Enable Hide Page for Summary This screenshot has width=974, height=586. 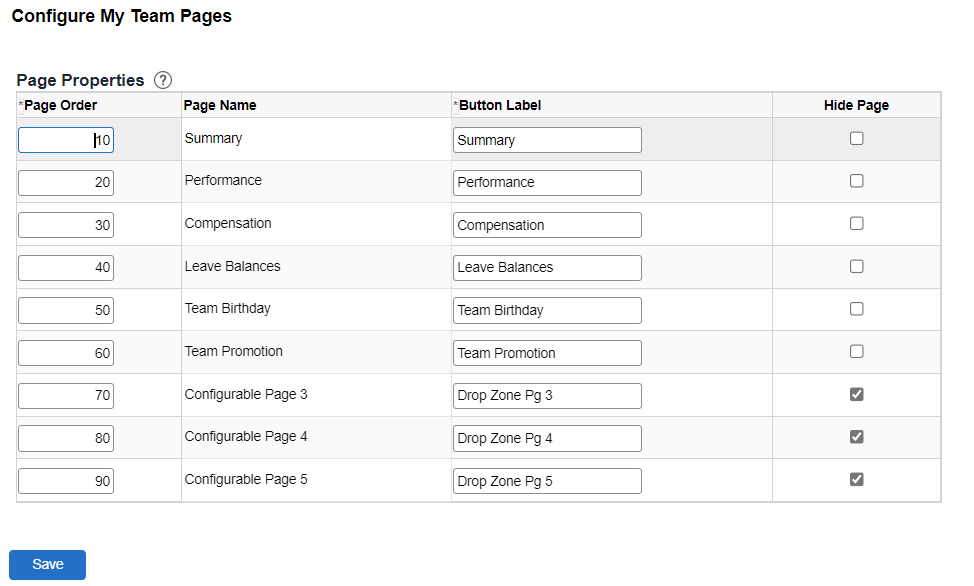click(856, 137)
